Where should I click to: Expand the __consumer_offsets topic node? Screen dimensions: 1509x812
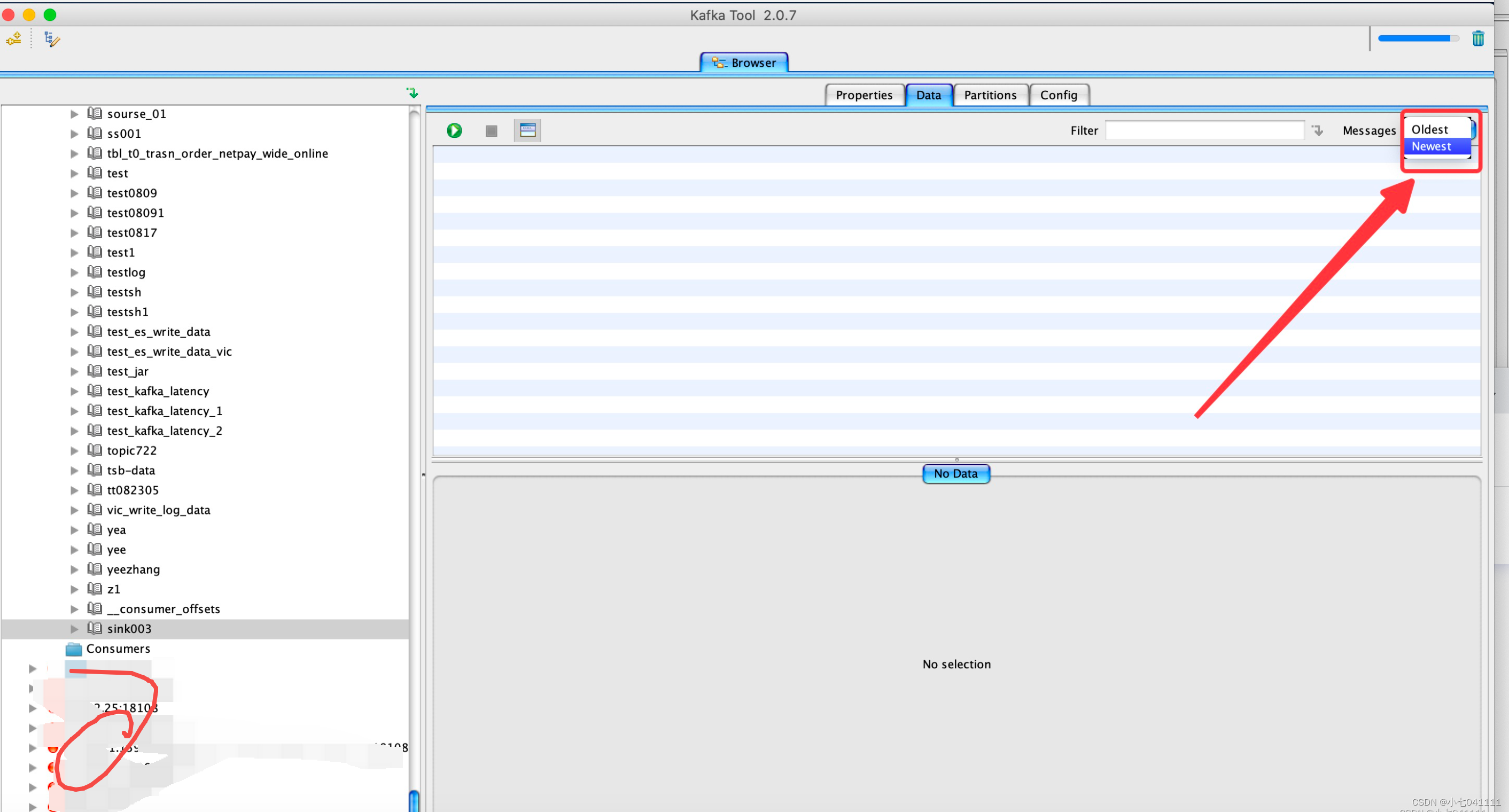(x=74, y=609)
